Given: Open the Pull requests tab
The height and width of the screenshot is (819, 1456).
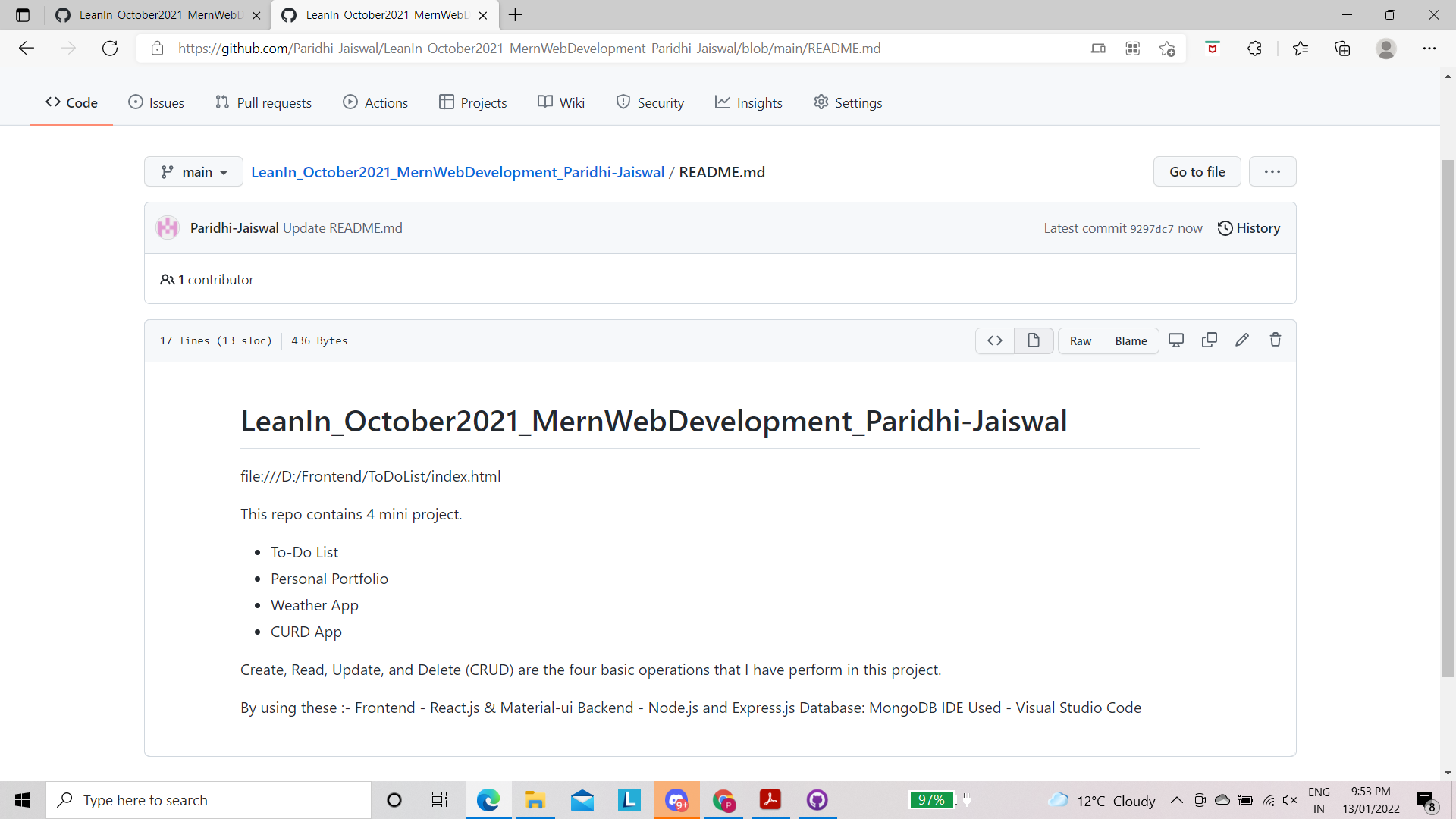Looking at the screenshot, I should click(x=263, y=102).
